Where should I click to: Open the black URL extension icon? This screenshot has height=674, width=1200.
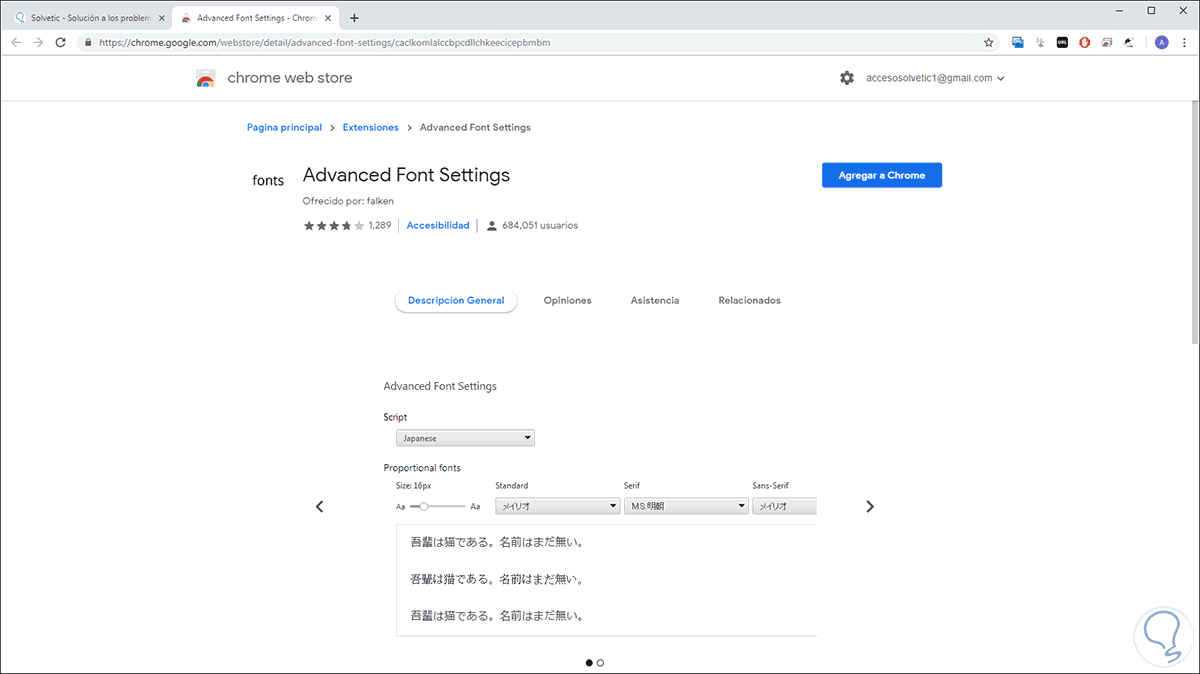[1062, 43]
